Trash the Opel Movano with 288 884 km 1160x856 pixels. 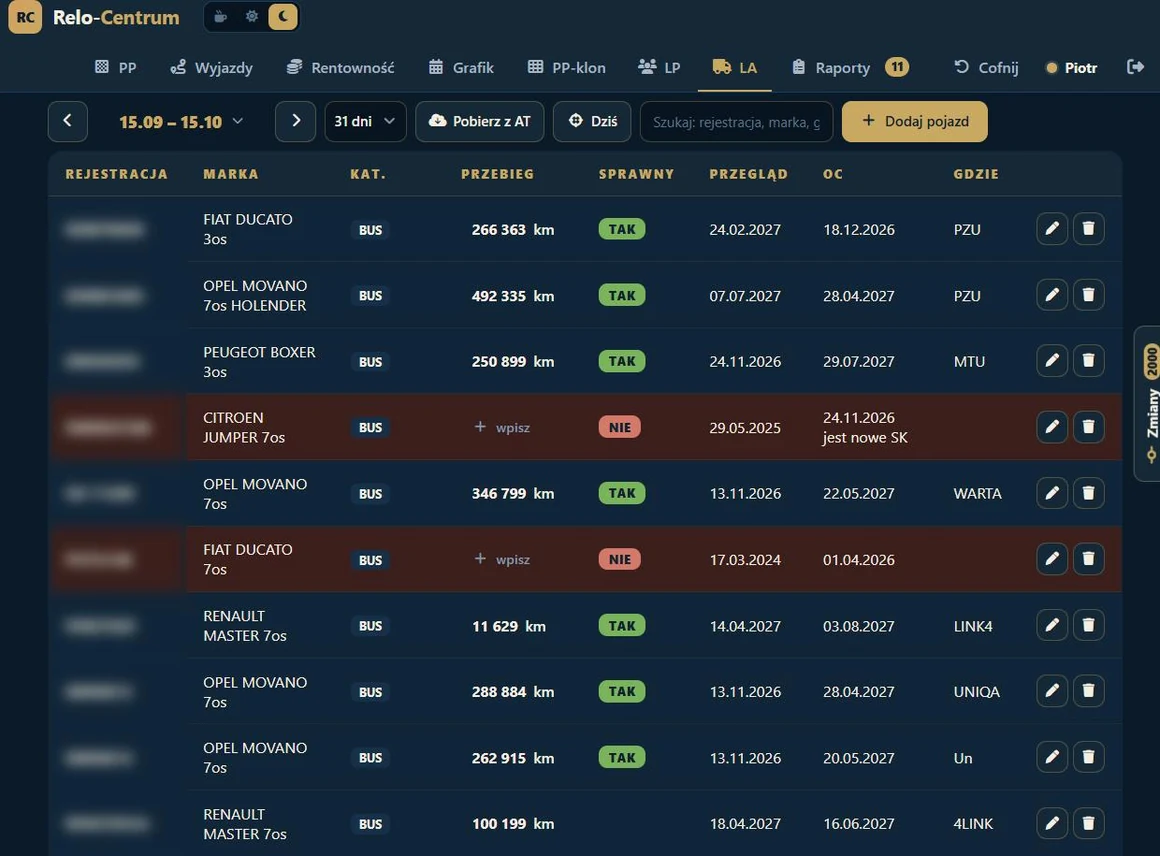1088,691
